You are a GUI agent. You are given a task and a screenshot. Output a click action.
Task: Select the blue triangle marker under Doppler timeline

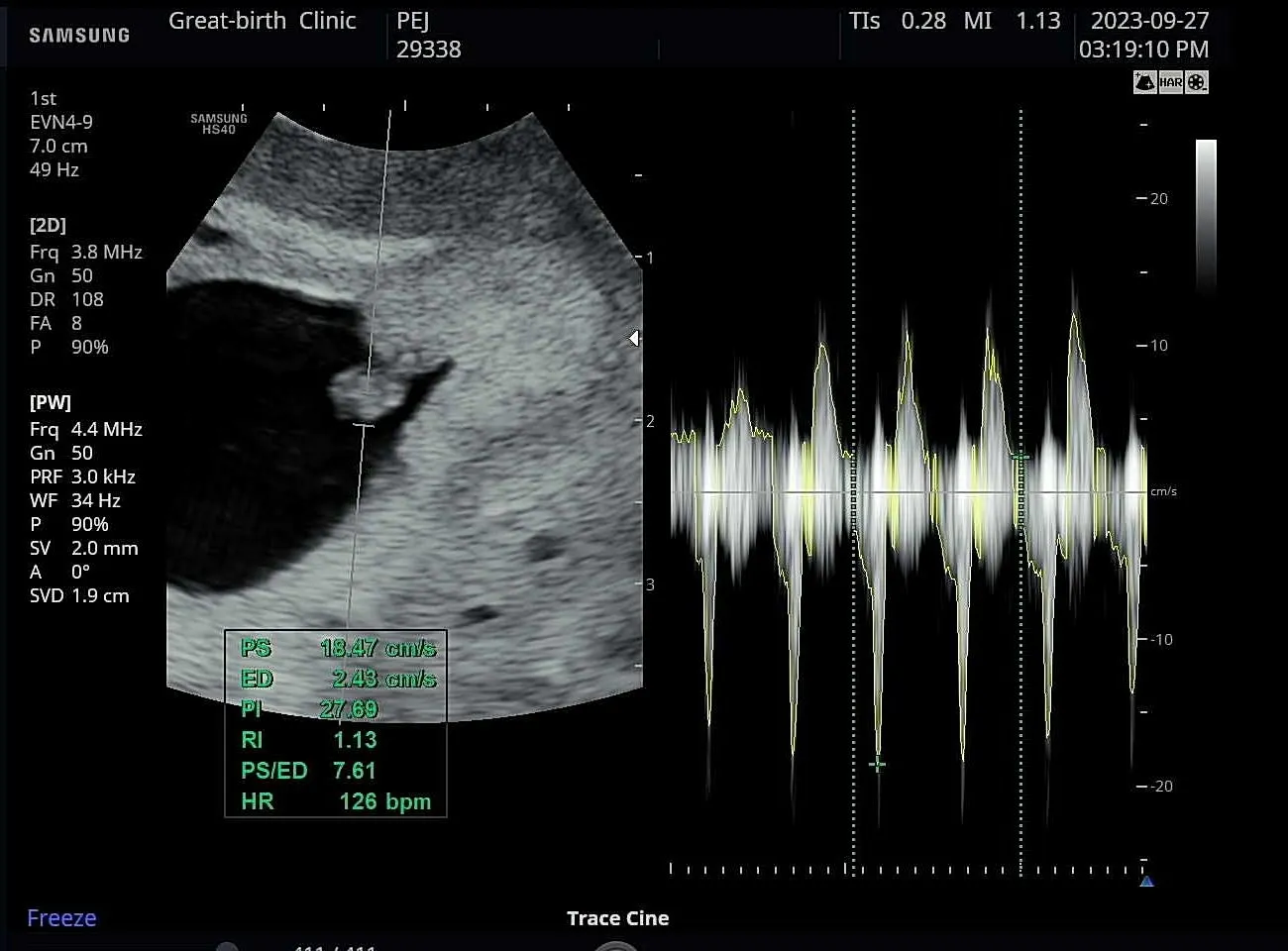coord(1146,881)
